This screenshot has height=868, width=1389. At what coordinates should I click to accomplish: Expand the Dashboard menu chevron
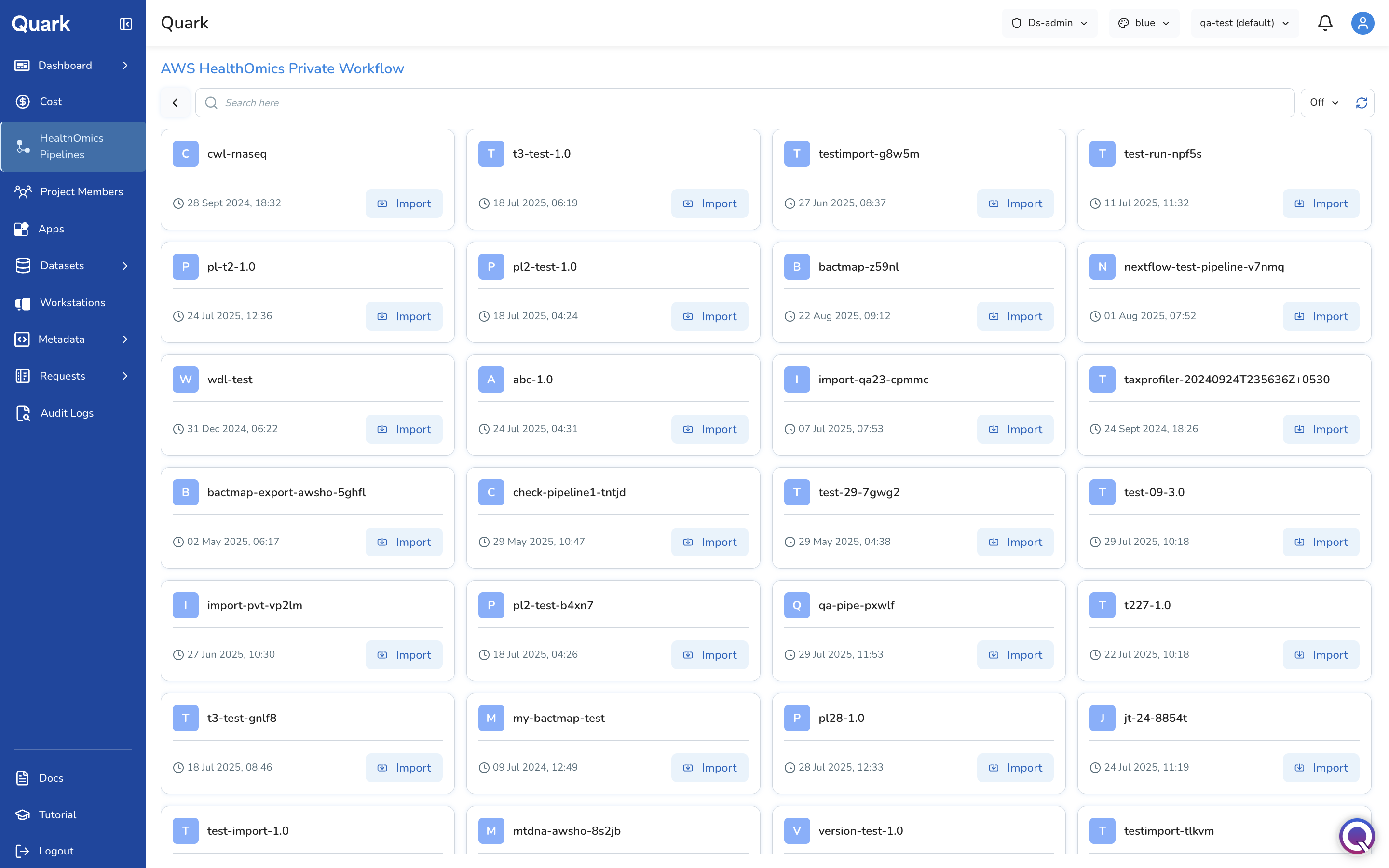(125, 66)
